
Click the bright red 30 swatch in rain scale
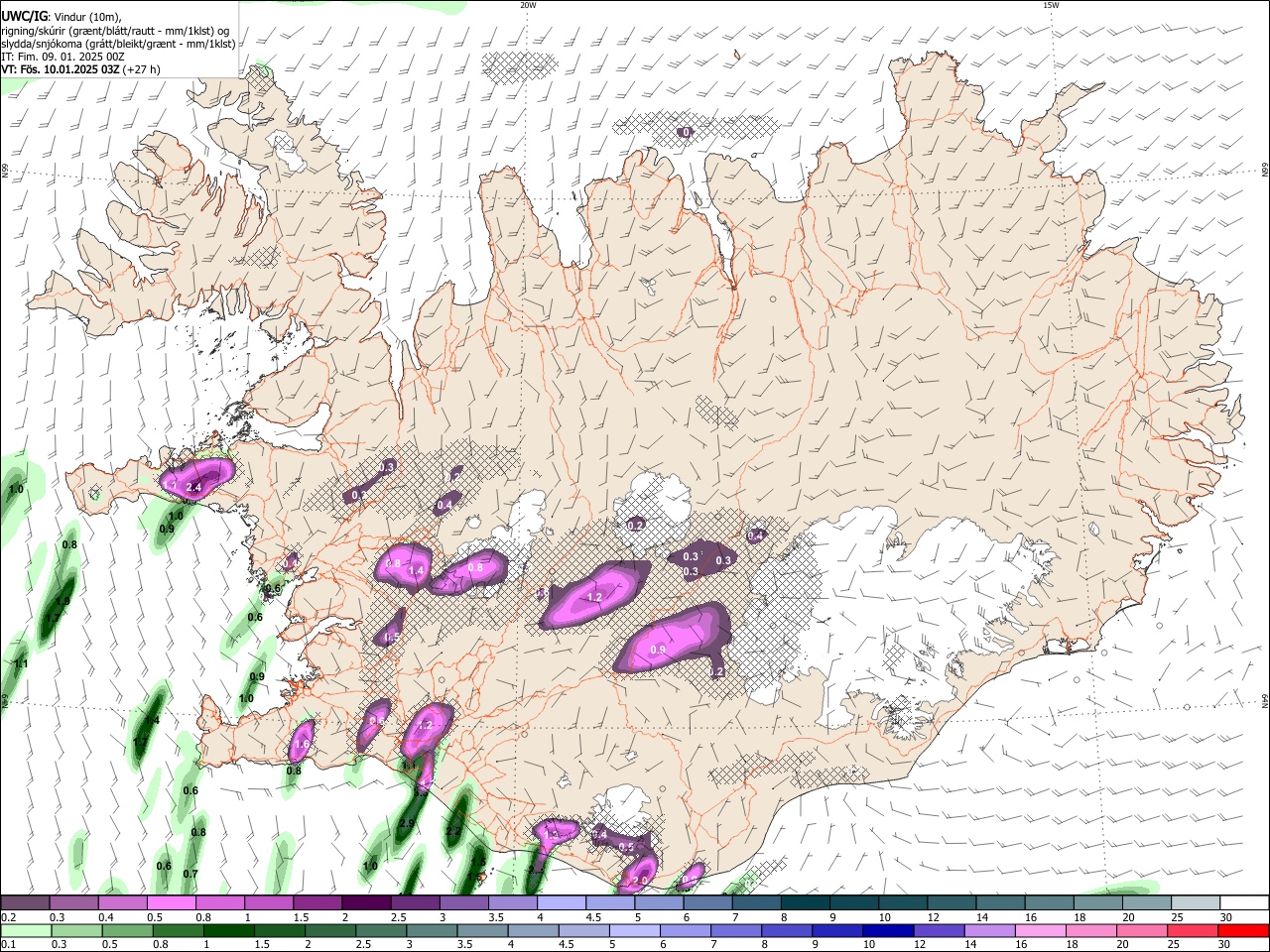[x=1242, y=931]
